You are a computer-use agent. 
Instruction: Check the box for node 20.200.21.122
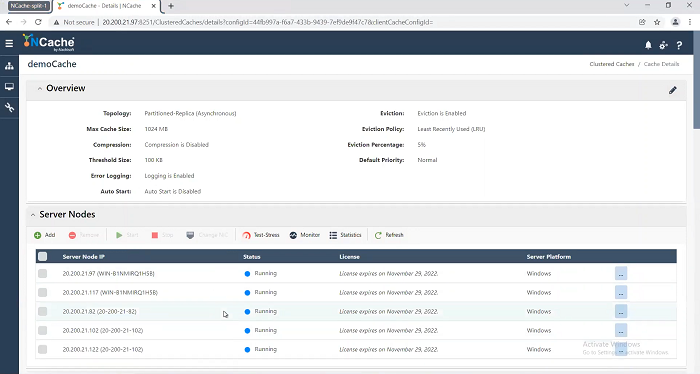point(42,349)
